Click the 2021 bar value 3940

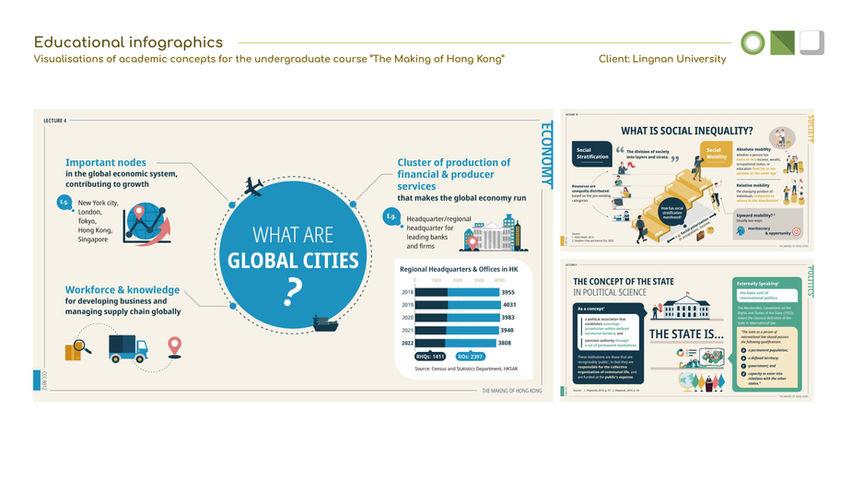[x=506, y=330]
